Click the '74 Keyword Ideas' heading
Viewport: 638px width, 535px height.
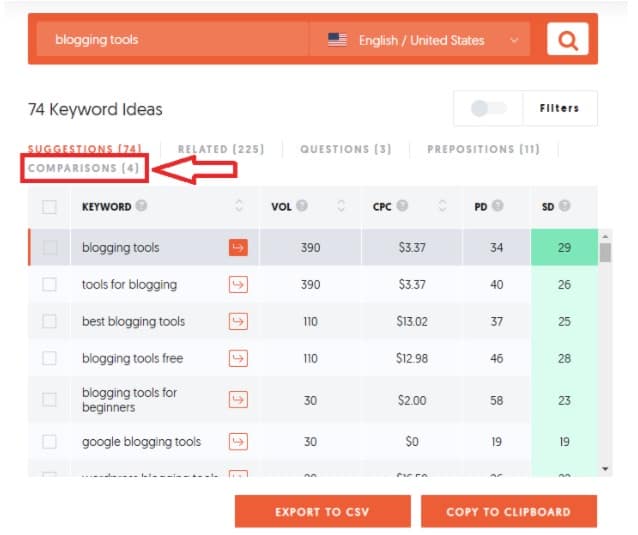pyautogui.click(x=95, y=109)
